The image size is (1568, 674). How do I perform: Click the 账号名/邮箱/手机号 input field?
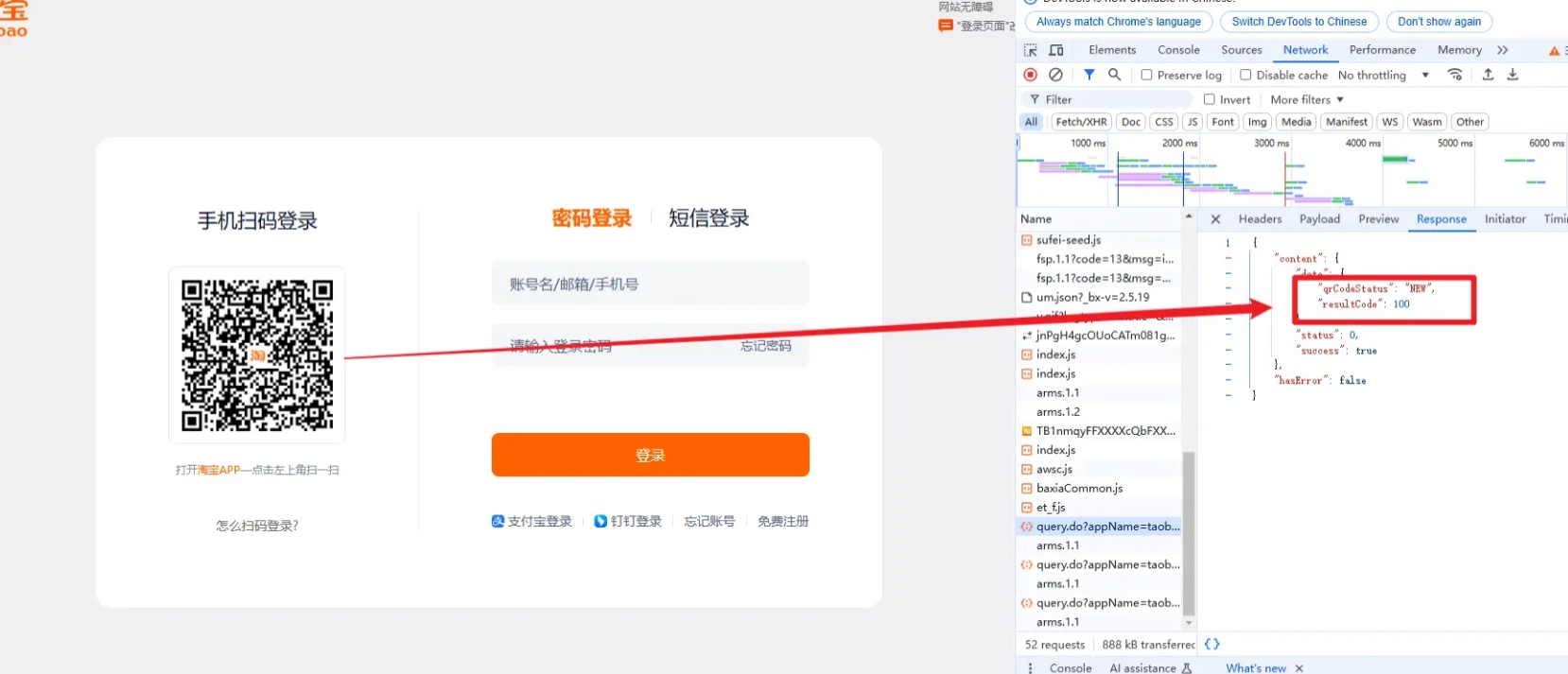click(x=651, y=284)
